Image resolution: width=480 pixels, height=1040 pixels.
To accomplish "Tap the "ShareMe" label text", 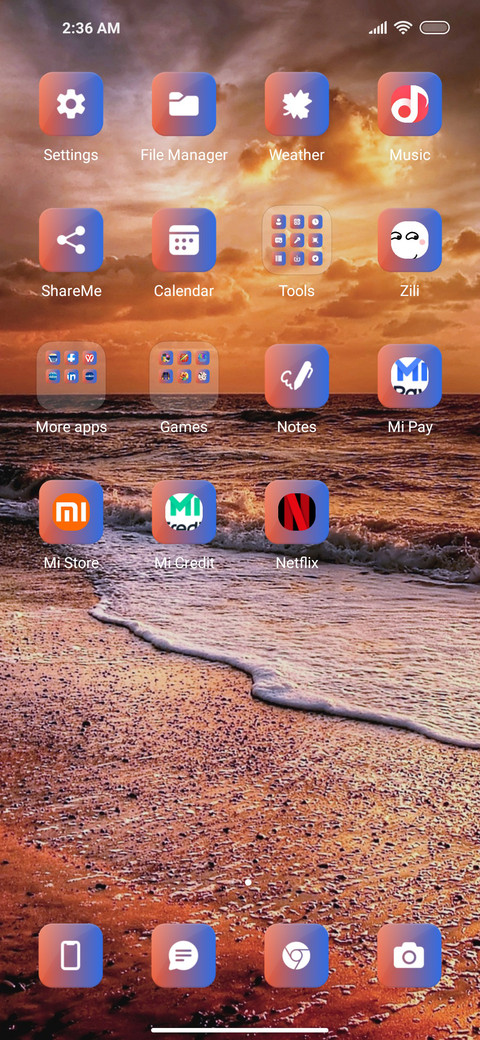I will click(71, 291).
